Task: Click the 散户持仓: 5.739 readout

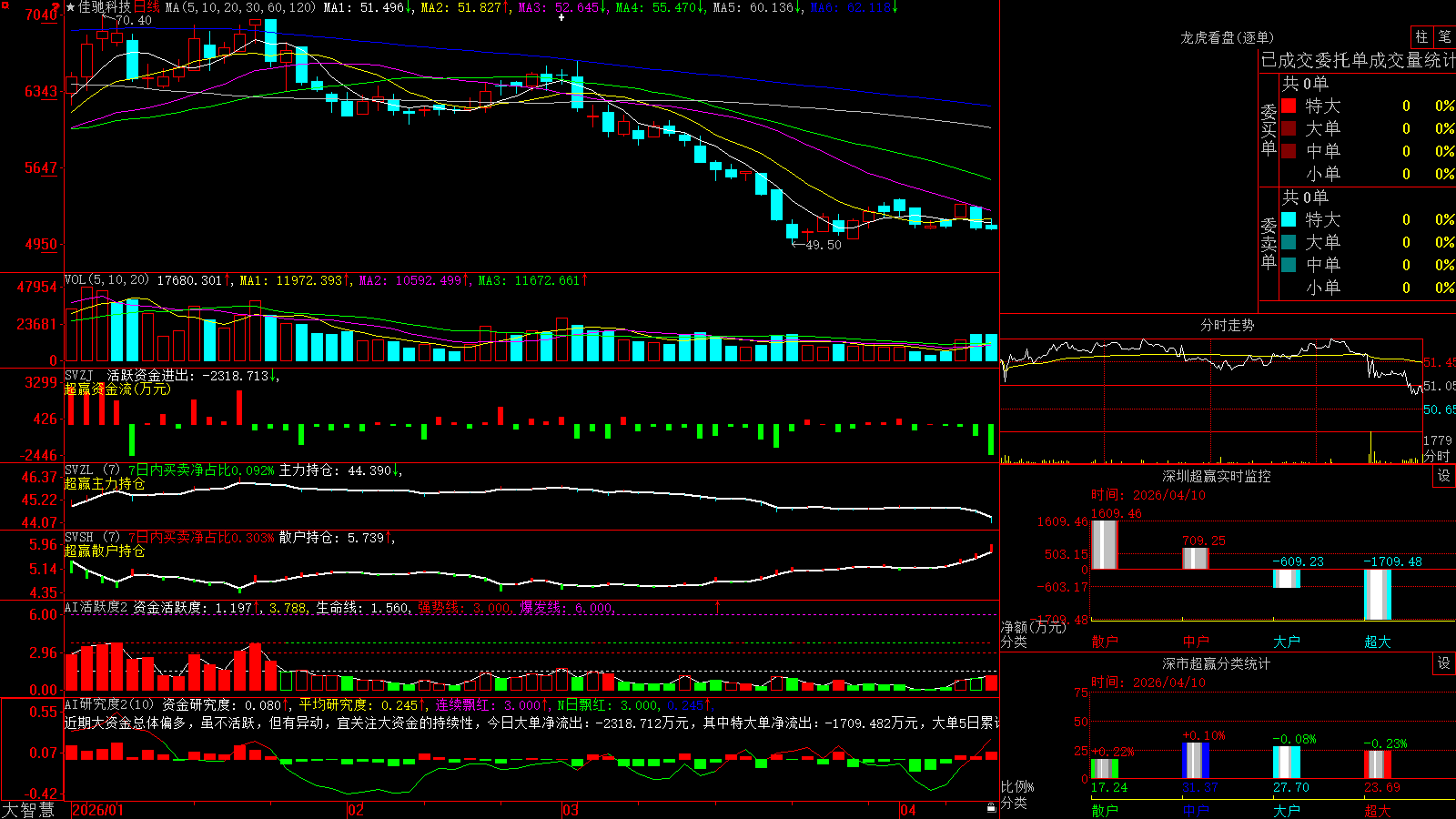Action: [332, 538]
